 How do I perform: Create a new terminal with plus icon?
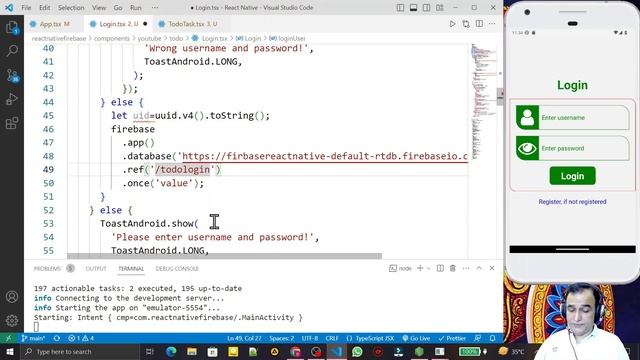(420, 268)
